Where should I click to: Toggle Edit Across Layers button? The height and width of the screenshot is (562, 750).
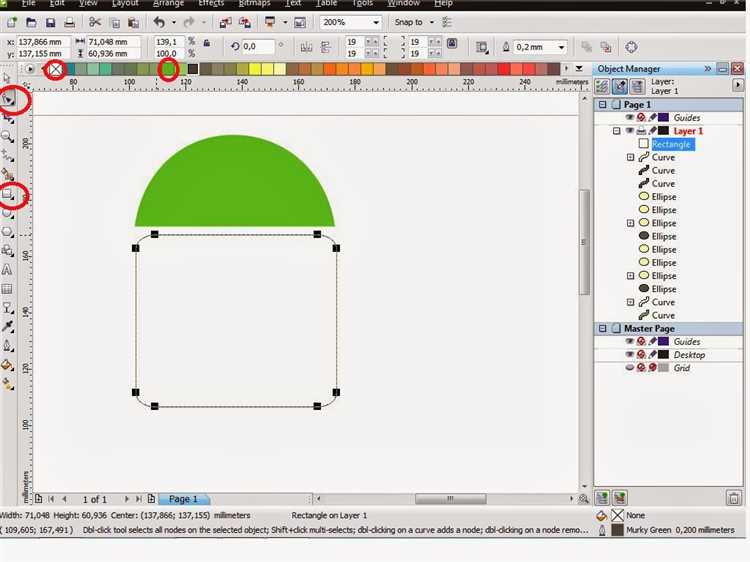[x=620, y=86]
